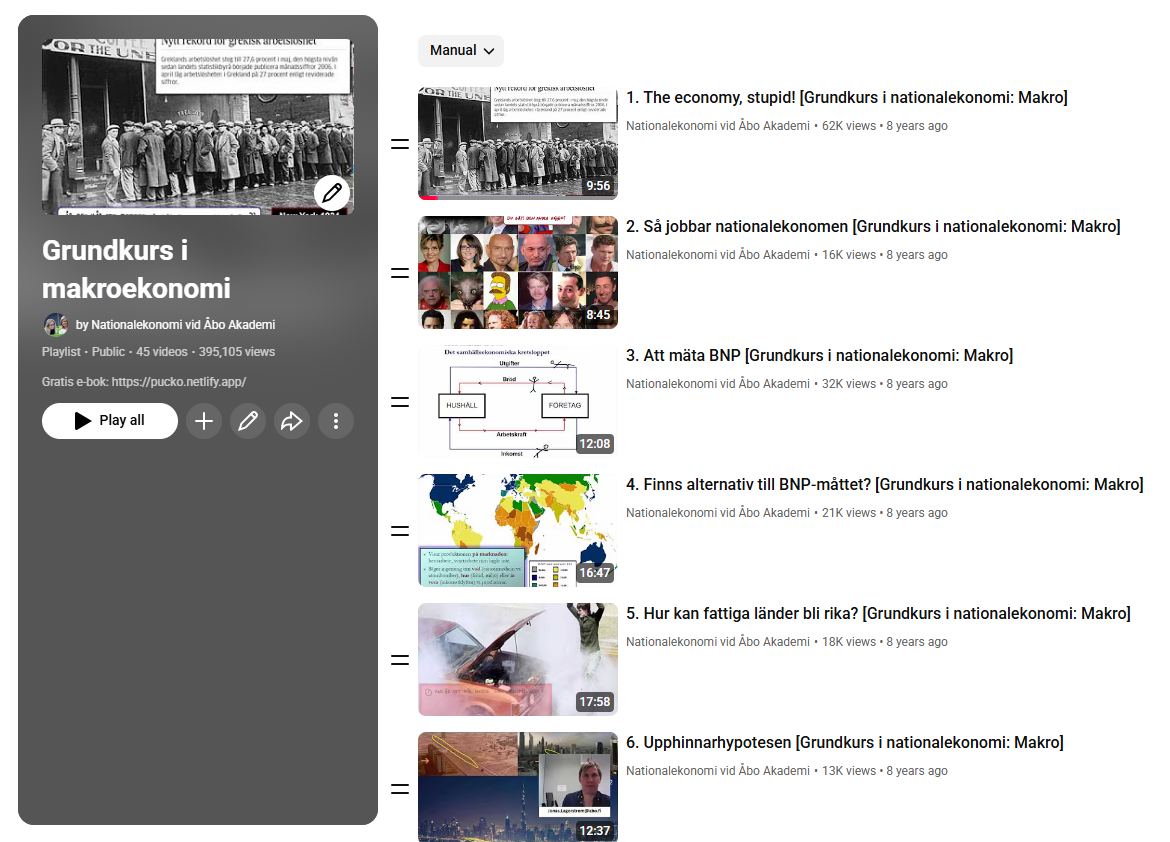Click the channel avatar beside Nationalekonomi vid Åbo Akademi
Screen dimensions: 1170x842
coord(55,325)
